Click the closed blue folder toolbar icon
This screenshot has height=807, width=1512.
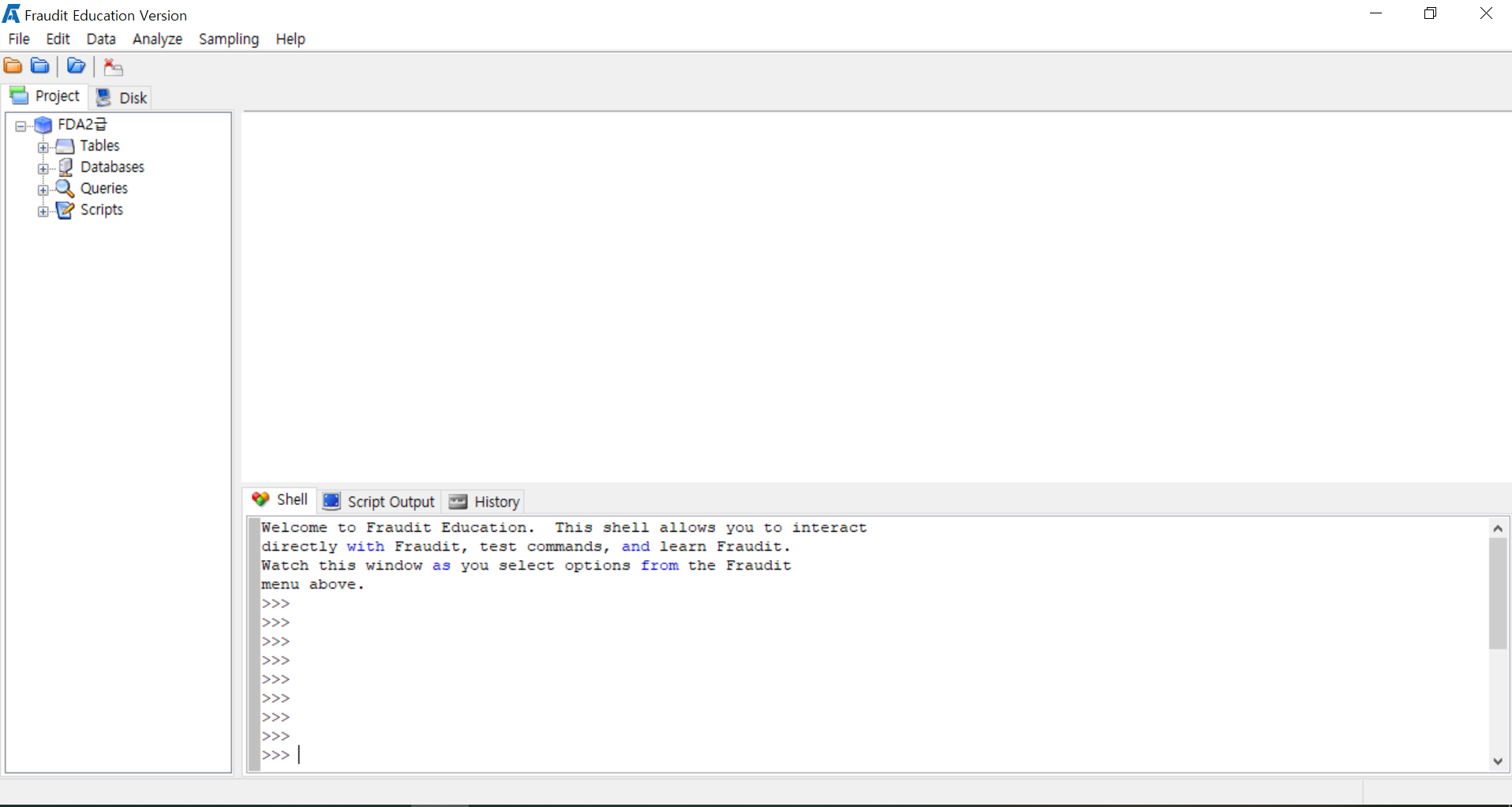39,66
